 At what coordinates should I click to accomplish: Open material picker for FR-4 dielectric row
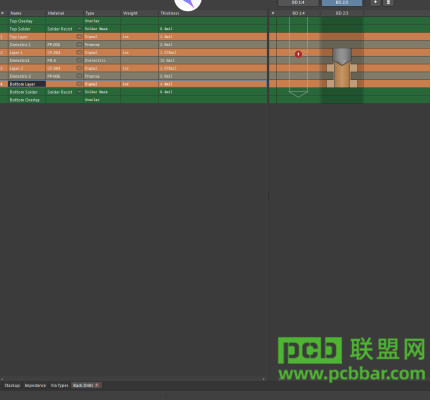[x=79, y=61]
